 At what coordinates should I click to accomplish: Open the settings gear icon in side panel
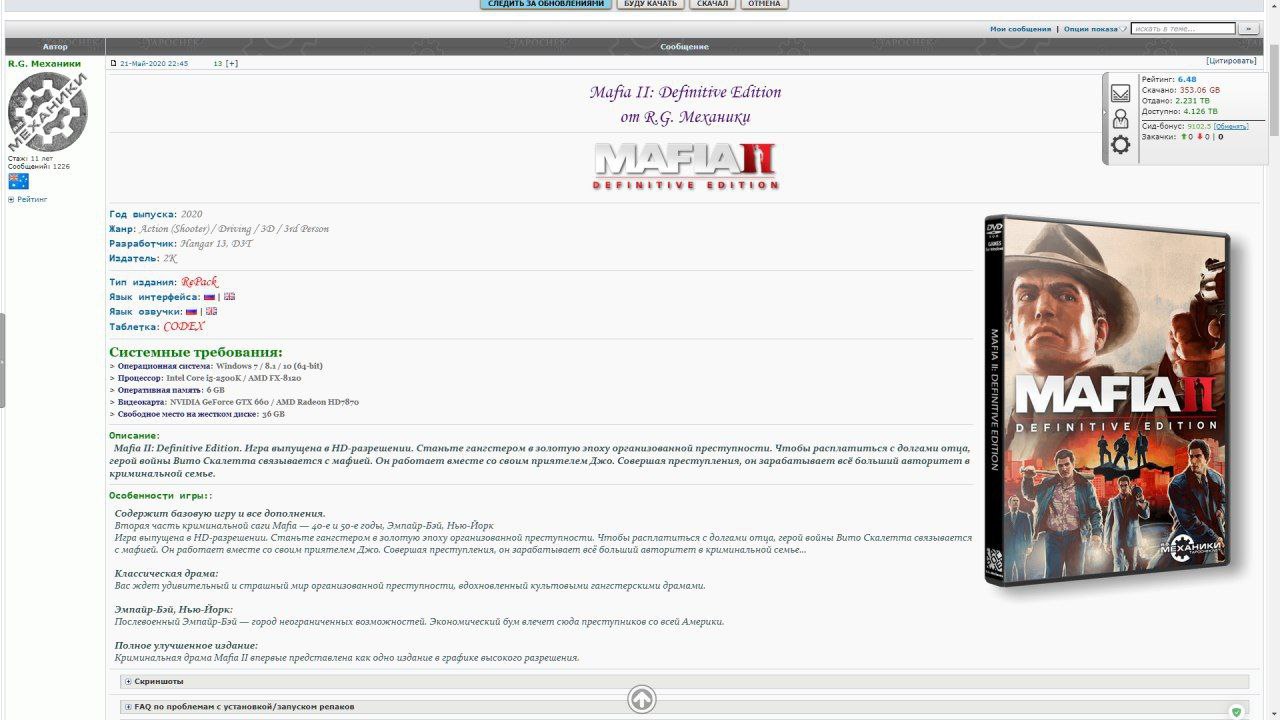pos(1120,145)
